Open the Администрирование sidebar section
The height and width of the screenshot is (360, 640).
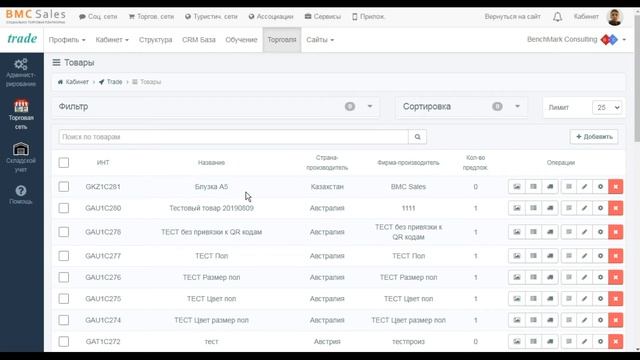[x=21, y=73]
